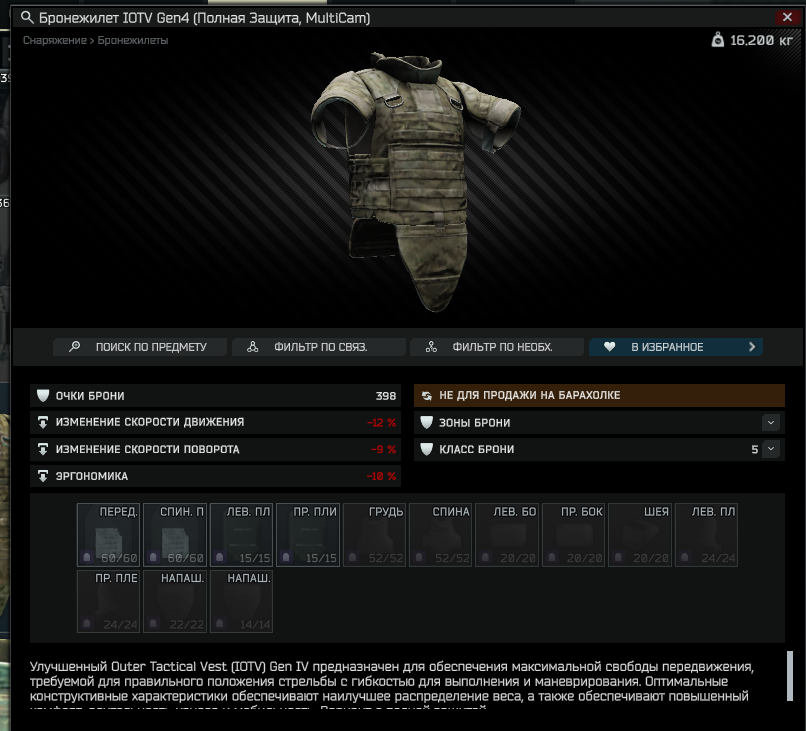Viewport: 806px width, 731px height.
Task: Select the Перед. front plate slot 60/60
Action: (x=108, y=535)
